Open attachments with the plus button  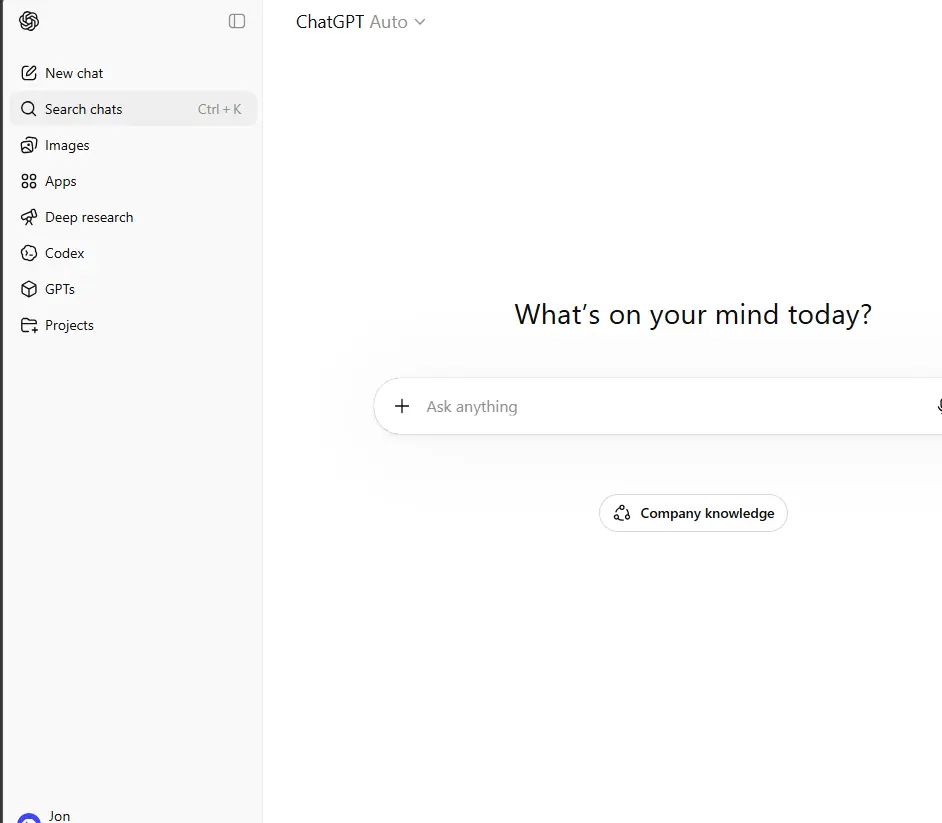pyautogui.click(x=402, y=407)
